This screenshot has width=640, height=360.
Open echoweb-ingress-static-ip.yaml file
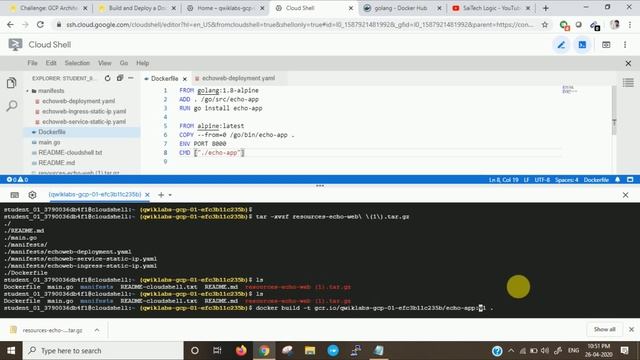(84, 111)
